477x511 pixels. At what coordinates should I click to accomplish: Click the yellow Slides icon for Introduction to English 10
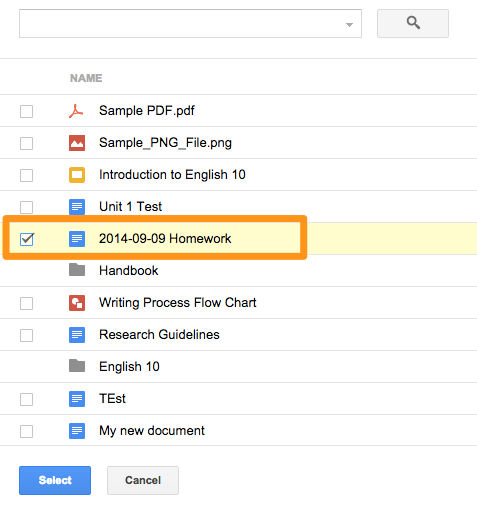coord(77,175)
